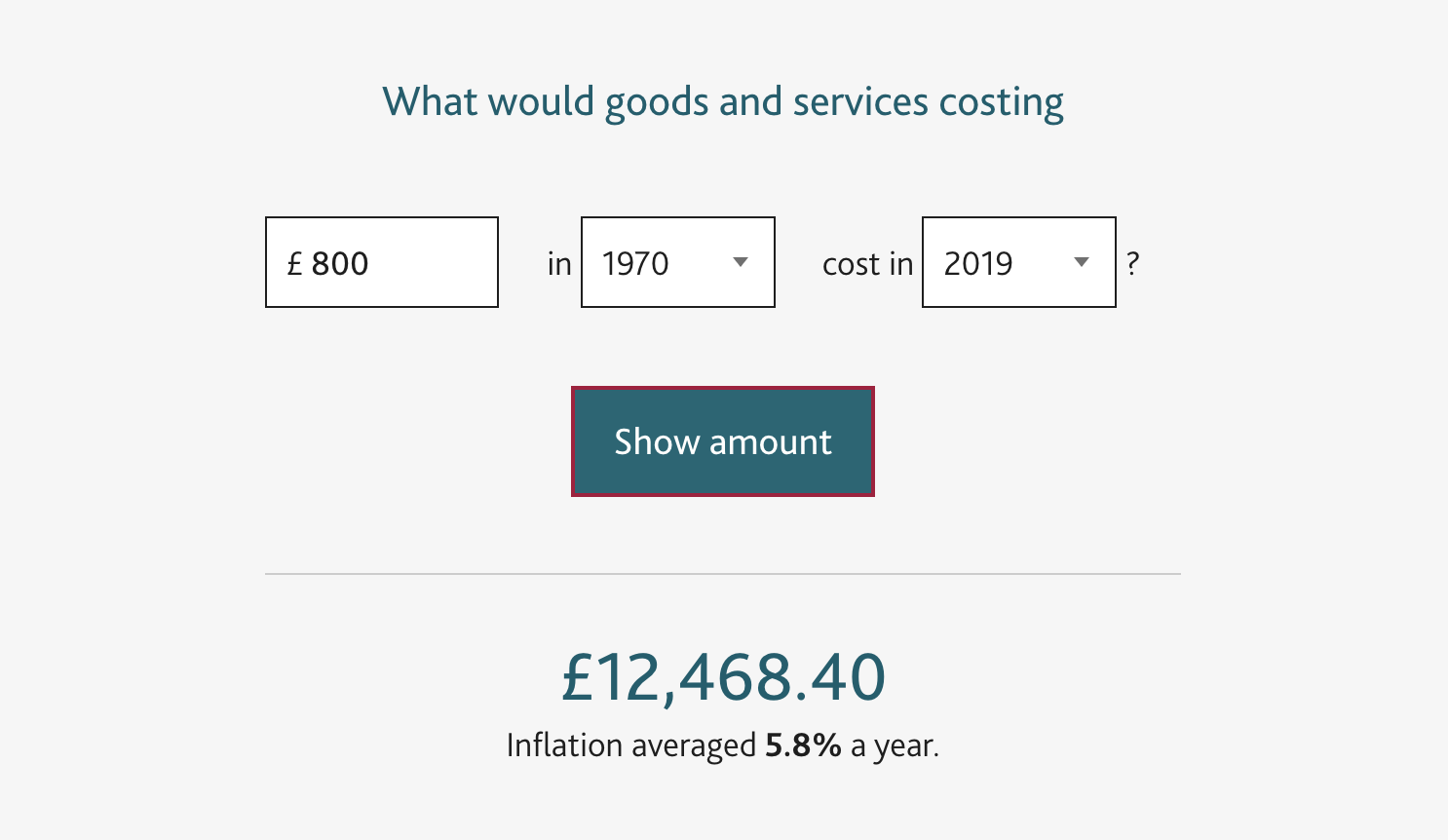
Task: Select the 2019 year value text
Action: click(978, 263)
